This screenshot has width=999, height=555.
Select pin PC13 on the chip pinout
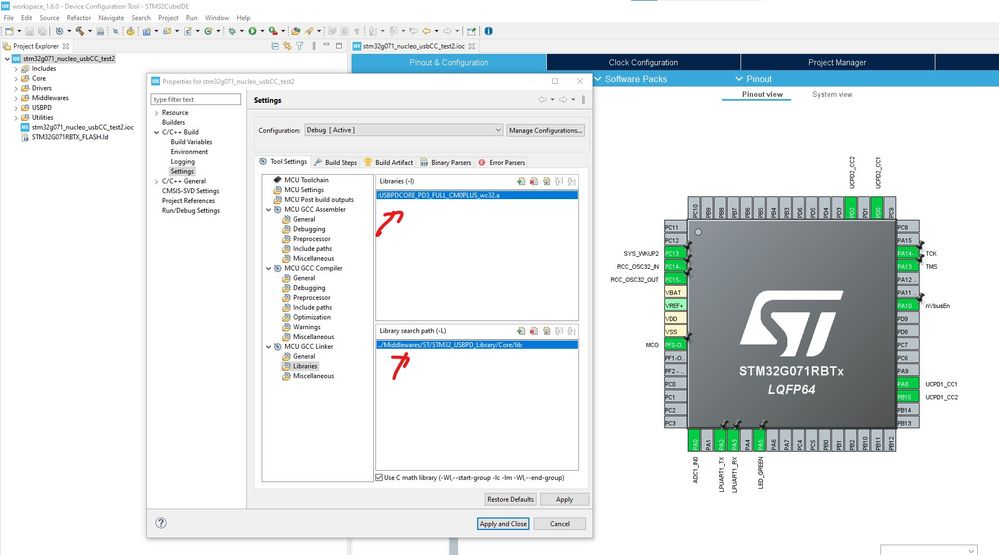click(674, 253)
